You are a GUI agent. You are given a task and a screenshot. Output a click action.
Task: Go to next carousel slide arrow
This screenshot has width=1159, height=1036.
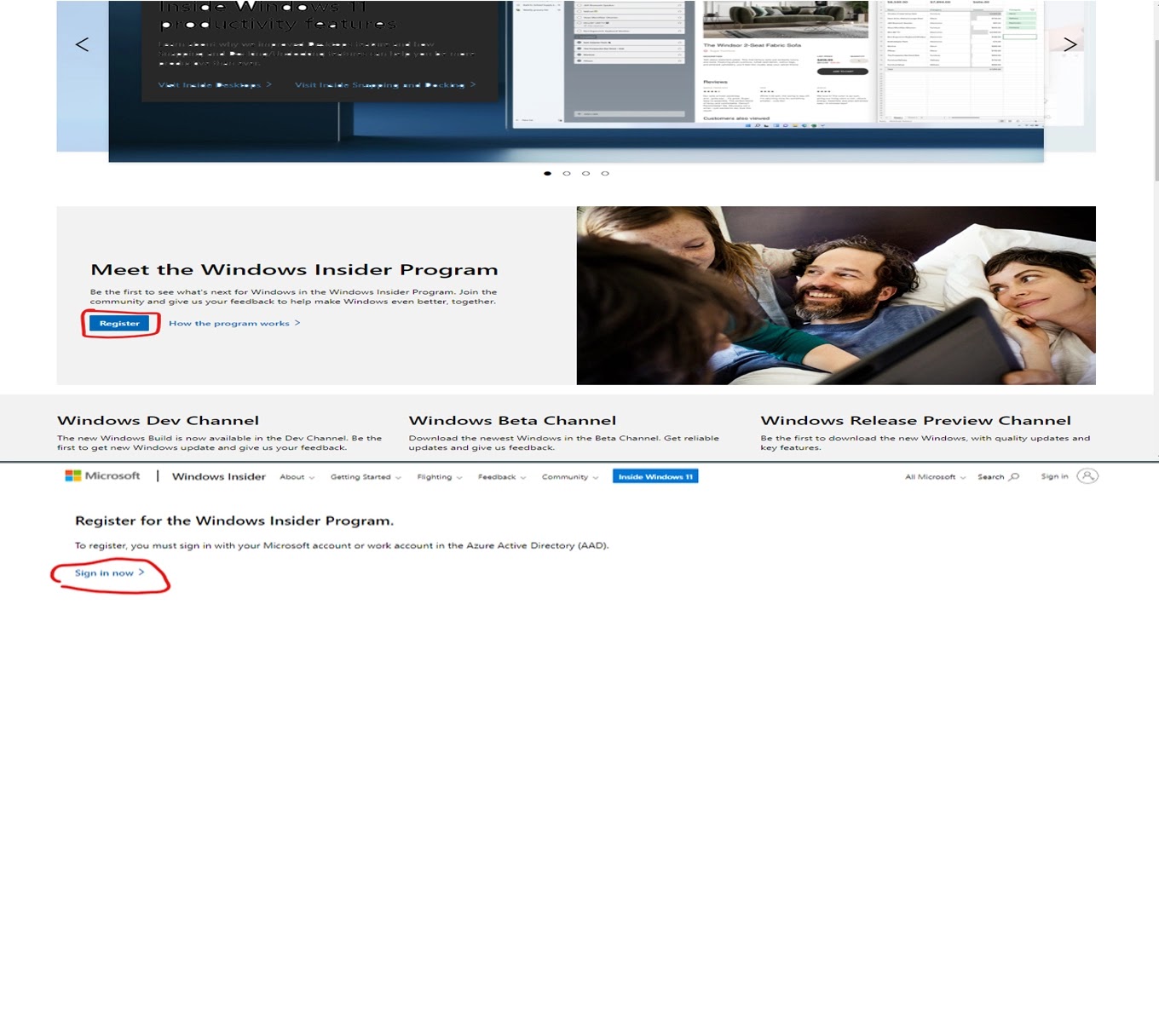[x=1070, y=44]
